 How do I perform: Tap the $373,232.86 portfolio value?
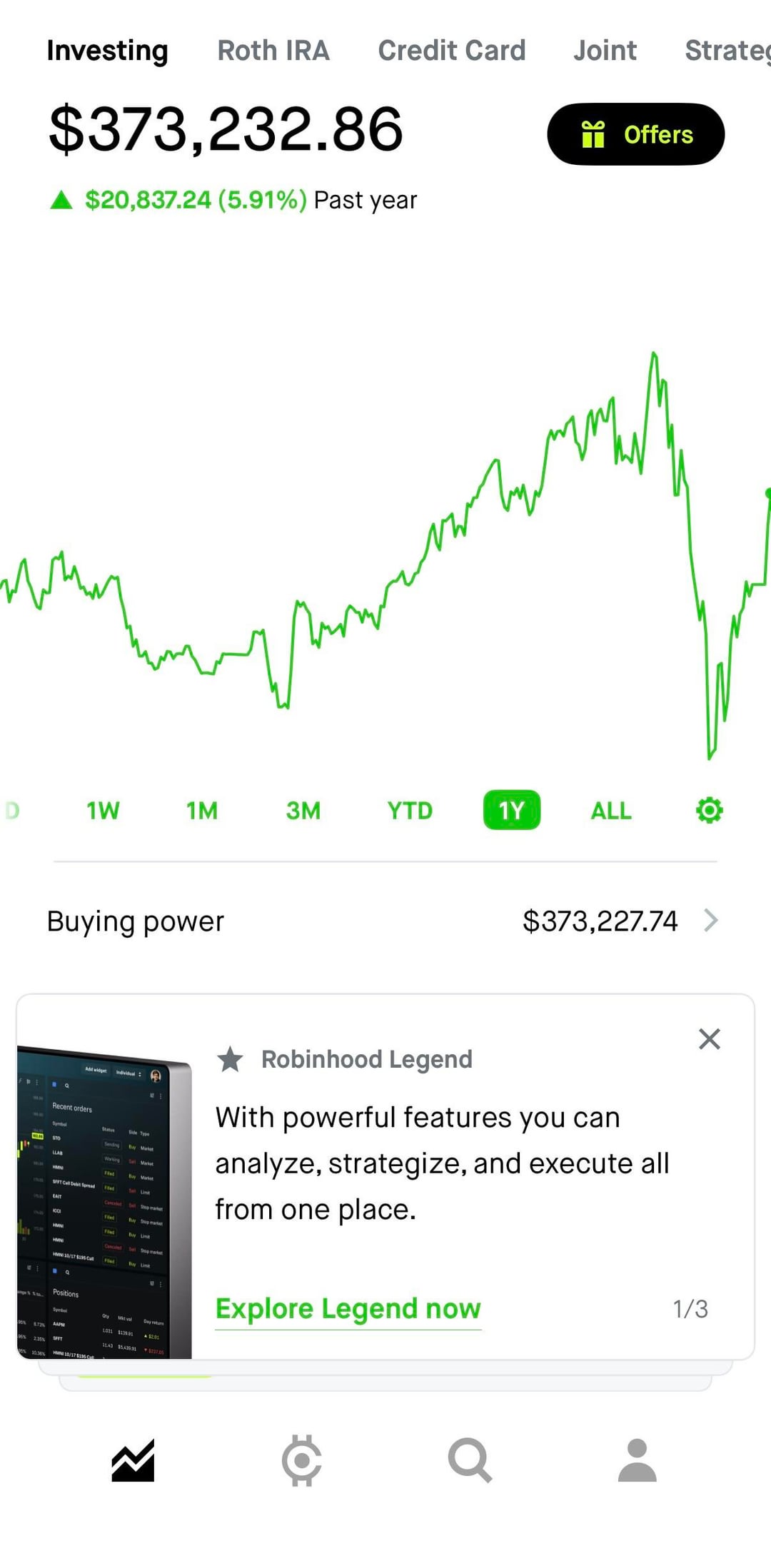coord(226,129)
